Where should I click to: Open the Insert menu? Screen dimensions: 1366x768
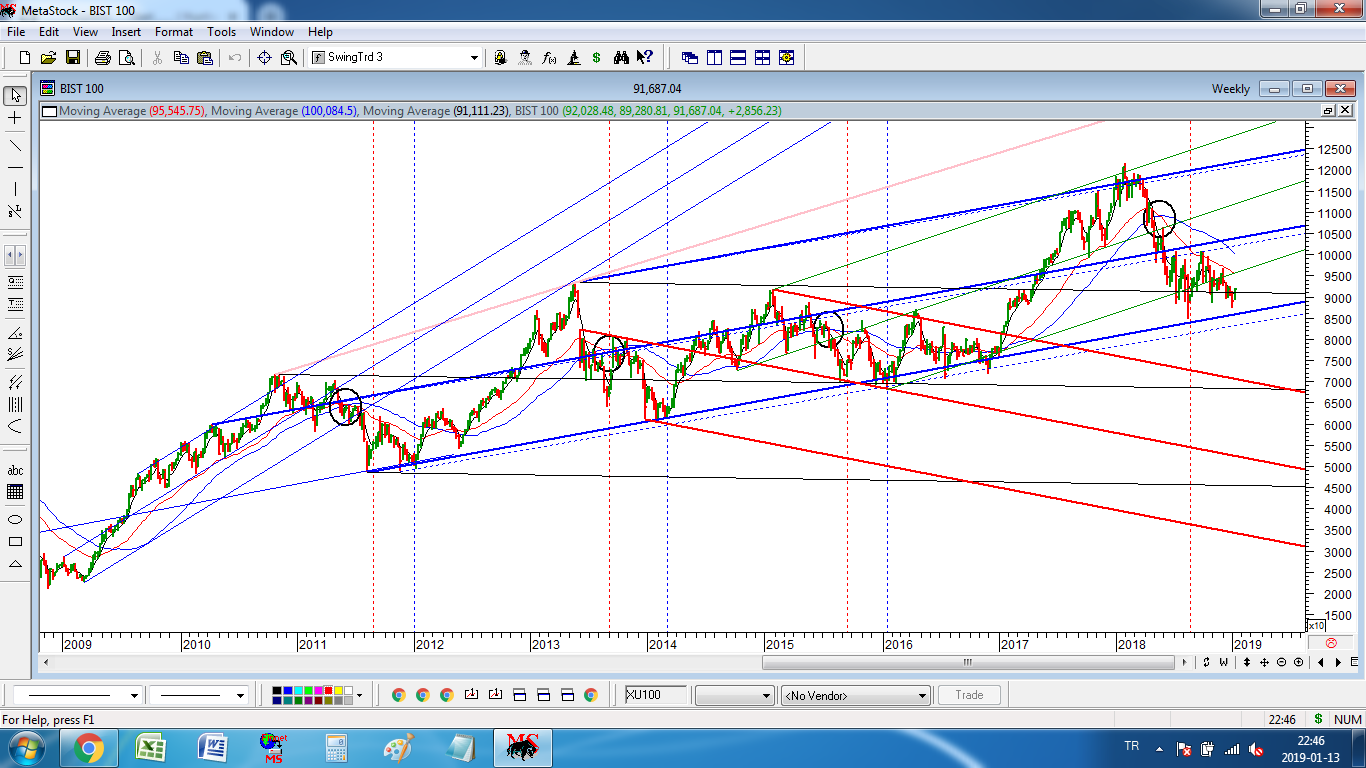coord(126,32)
